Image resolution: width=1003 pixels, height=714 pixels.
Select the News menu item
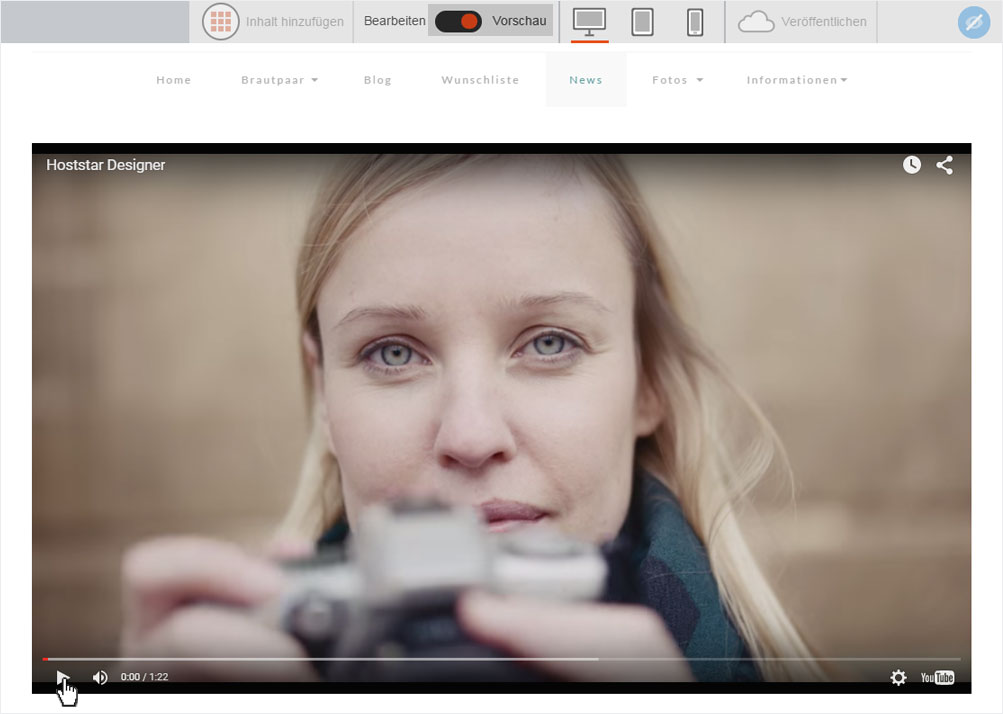(x=586, y=80)
